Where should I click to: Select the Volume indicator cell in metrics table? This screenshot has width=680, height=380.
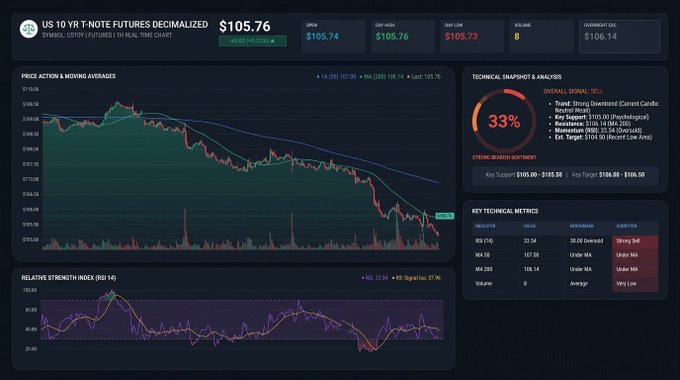484,284
